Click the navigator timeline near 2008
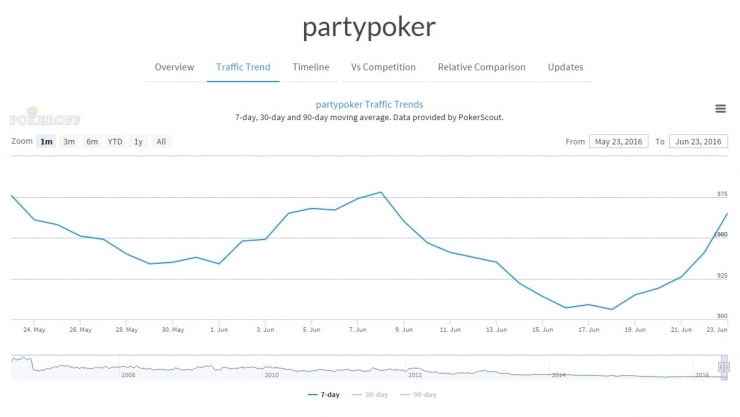 [x=128, y=375]
